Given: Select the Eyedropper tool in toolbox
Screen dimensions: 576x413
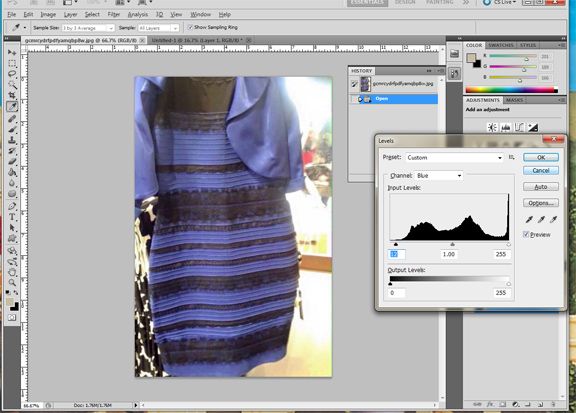Looking at the screenshot, I should coord(12,107).
